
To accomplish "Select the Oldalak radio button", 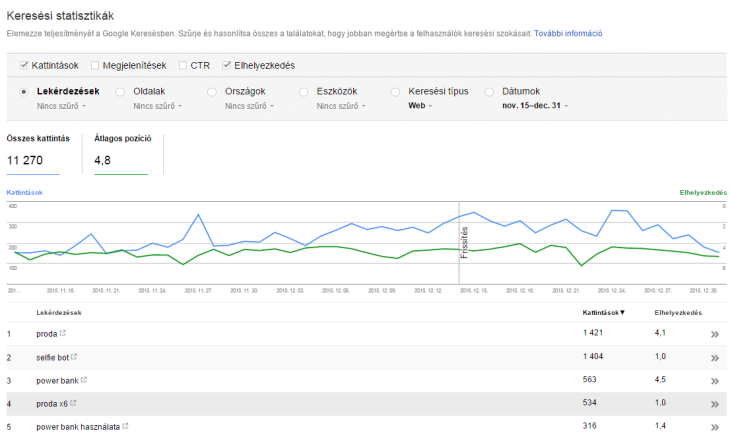I will pyautogui.click(x=120, y=92).
